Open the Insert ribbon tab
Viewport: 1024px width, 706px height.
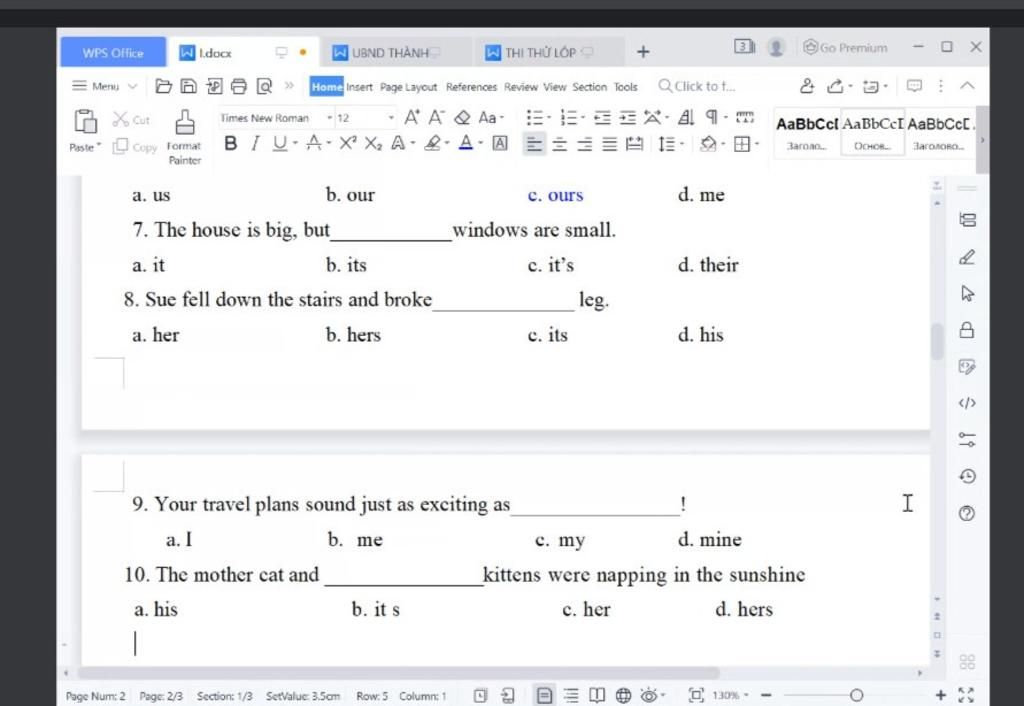pos(359,87)
